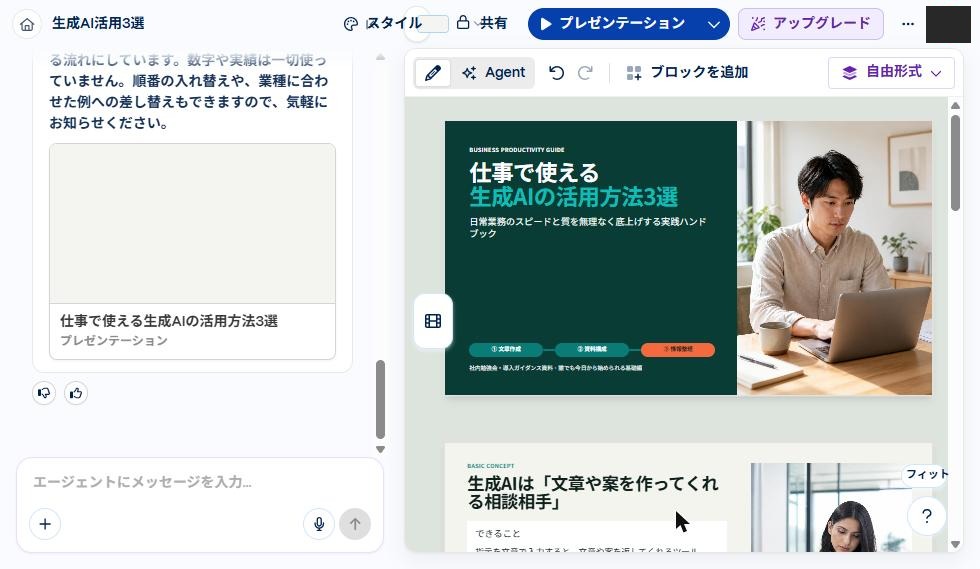
Task: Click the plus attachment button
Action: click(45, 524)
